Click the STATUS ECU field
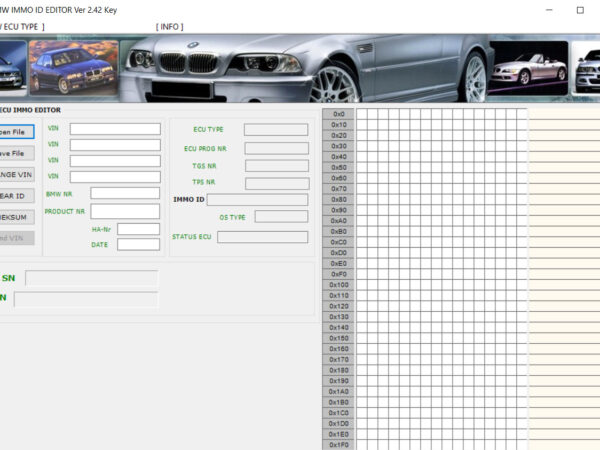This screenshot has width=600, height=450. coord(262,237)
